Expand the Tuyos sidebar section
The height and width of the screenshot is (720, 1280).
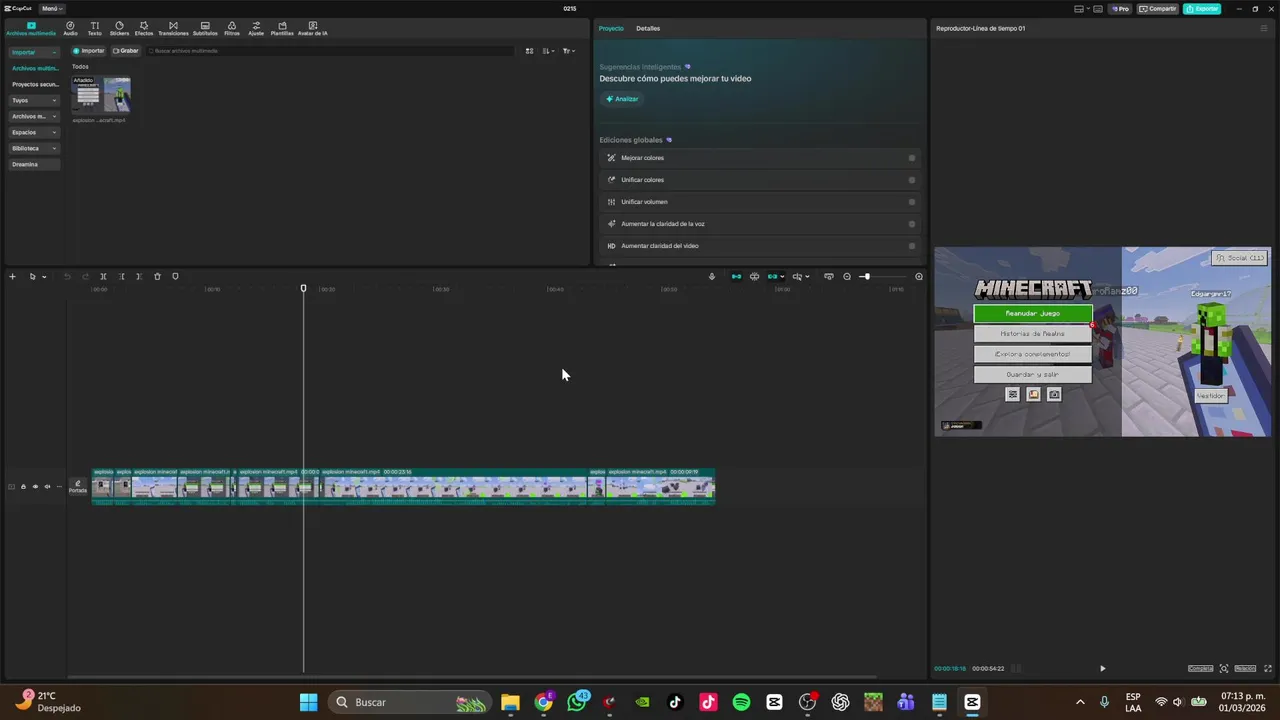pos(34,100)
